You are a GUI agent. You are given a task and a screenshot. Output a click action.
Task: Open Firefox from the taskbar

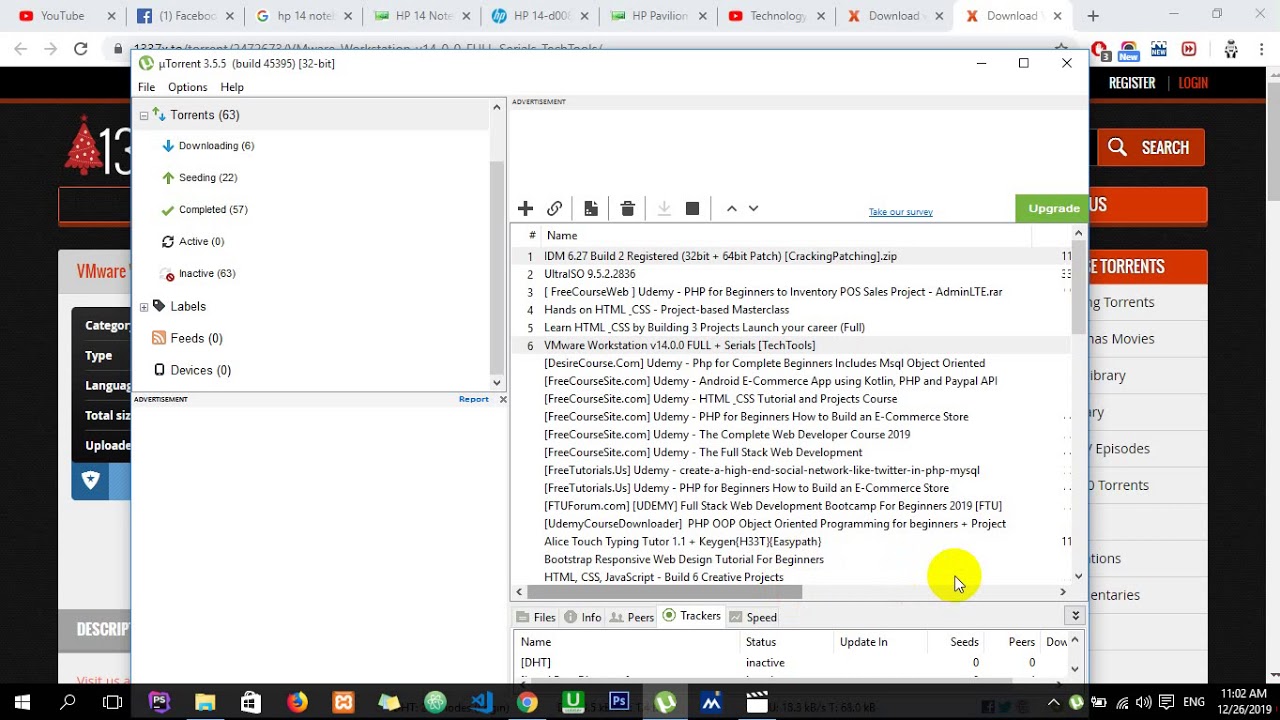pos(297,702)
